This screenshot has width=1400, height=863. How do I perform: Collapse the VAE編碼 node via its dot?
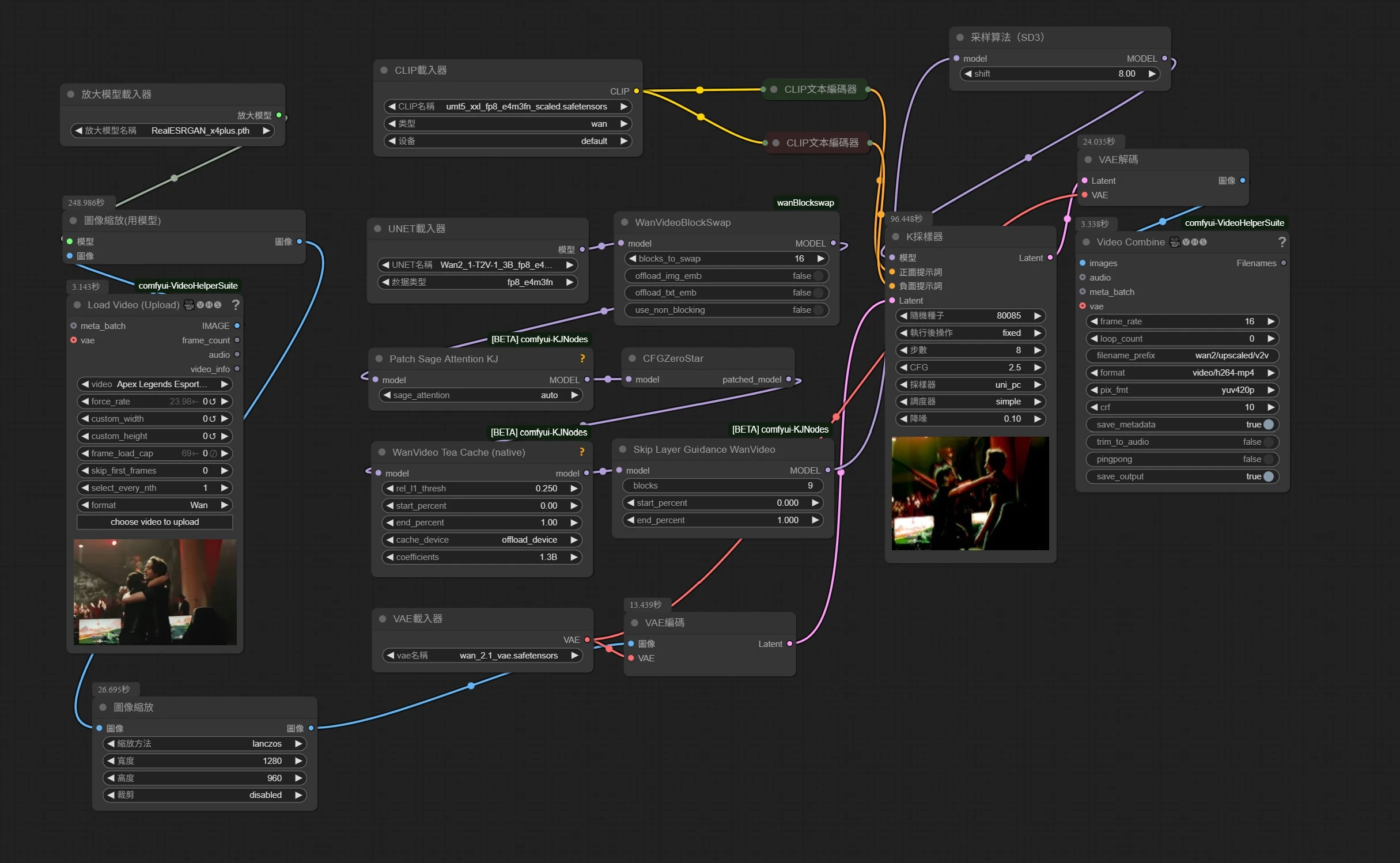coord(634,623)
